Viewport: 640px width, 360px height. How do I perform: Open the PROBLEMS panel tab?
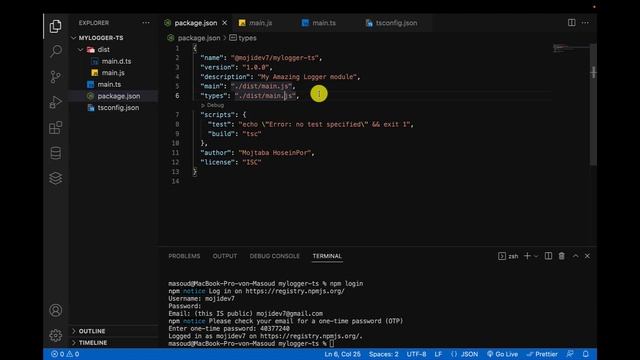pos(184,256)
